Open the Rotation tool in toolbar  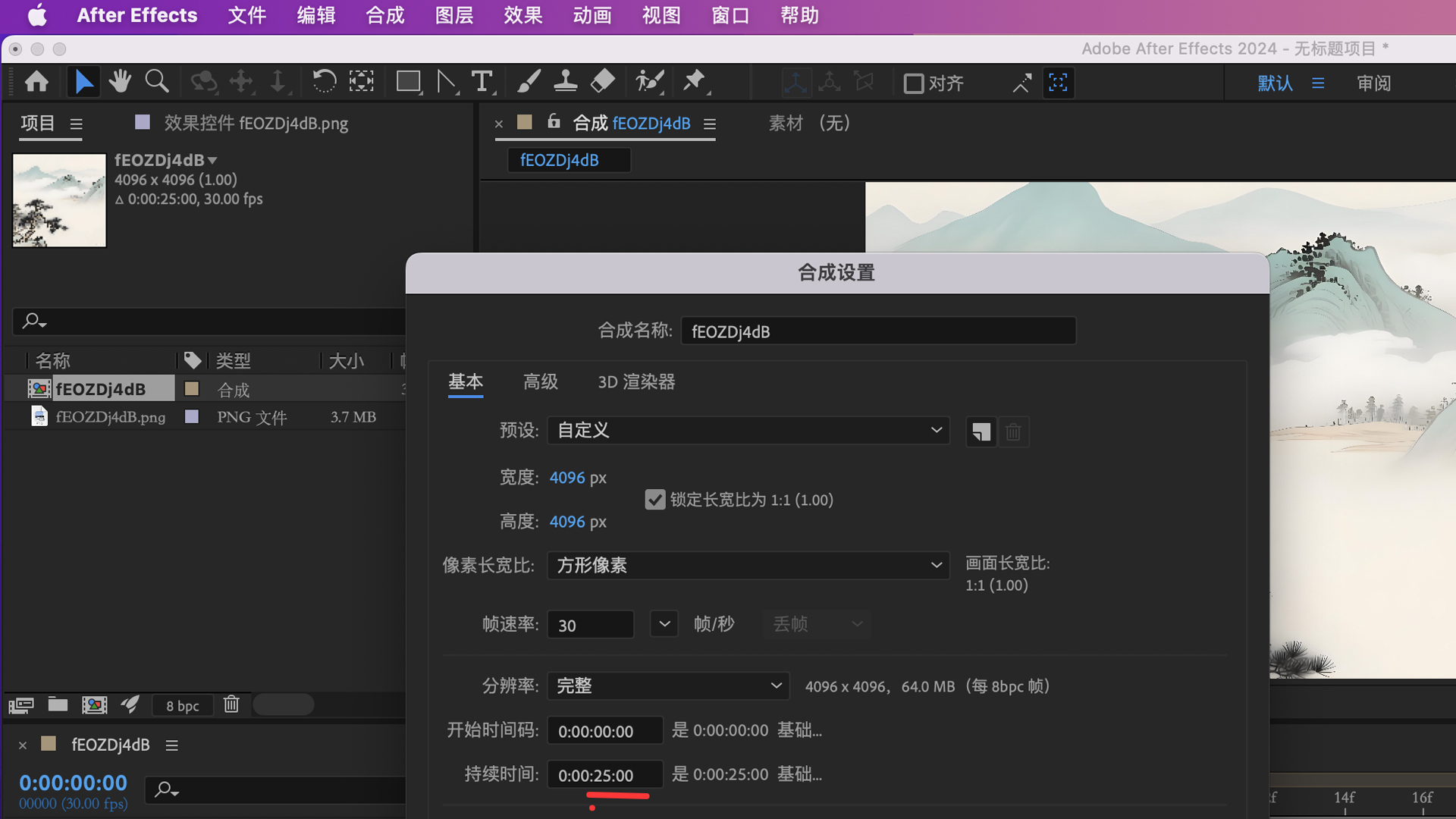[324, 81]
